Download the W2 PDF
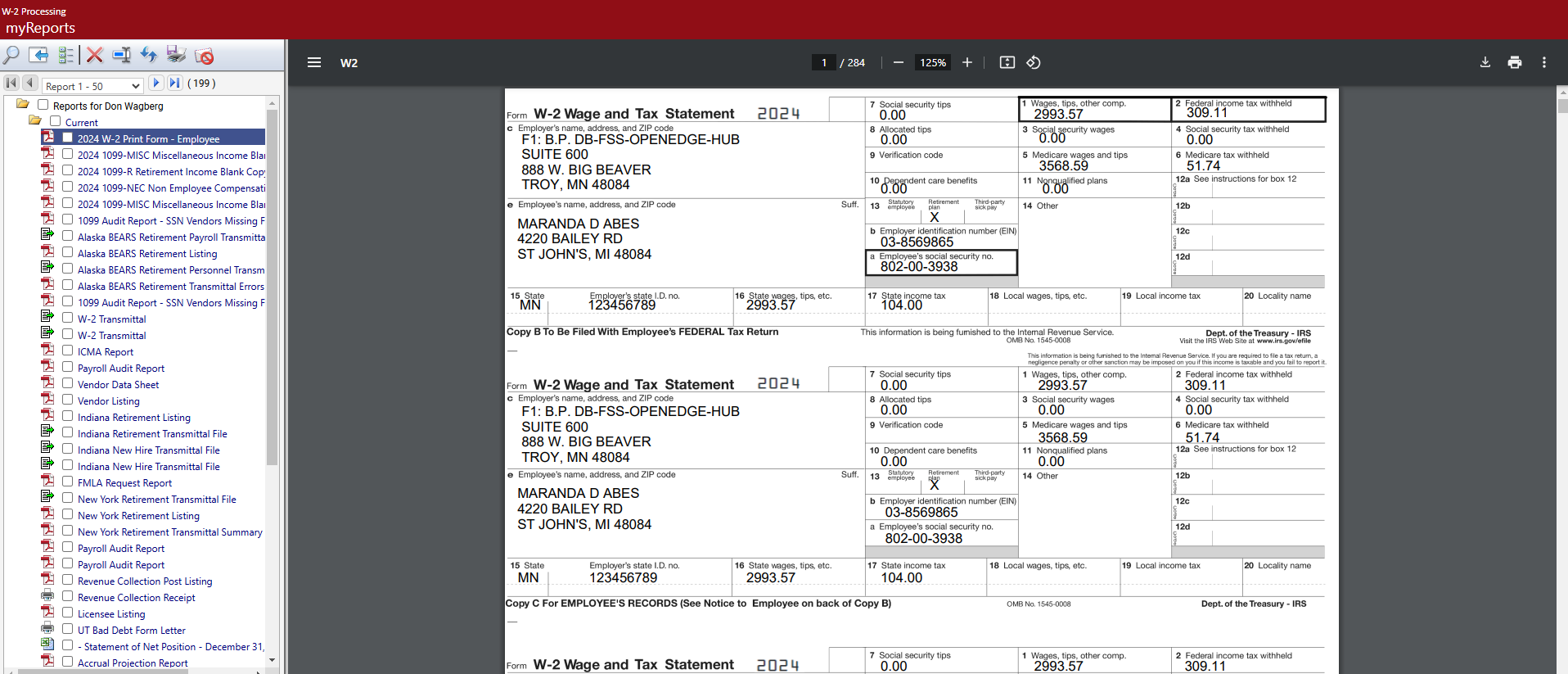Image resolution: width=1568 pixels, height=674 pixels. [1485, 62]
